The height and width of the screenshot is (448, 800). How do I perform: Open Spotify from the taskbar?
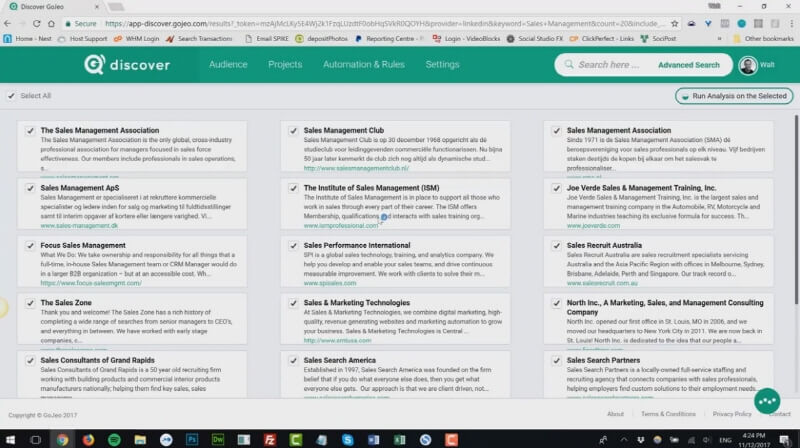coord(114,439)
